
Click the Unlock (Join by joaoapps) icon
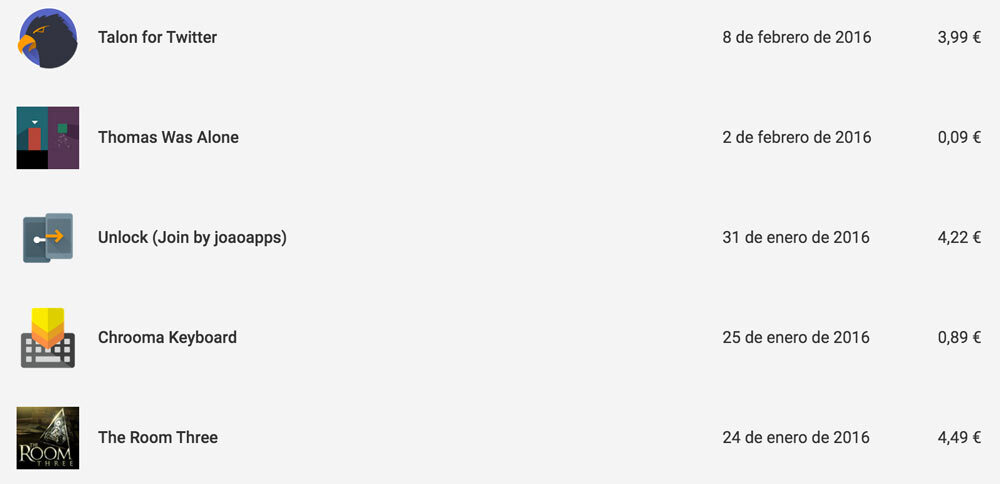(48, 238)
